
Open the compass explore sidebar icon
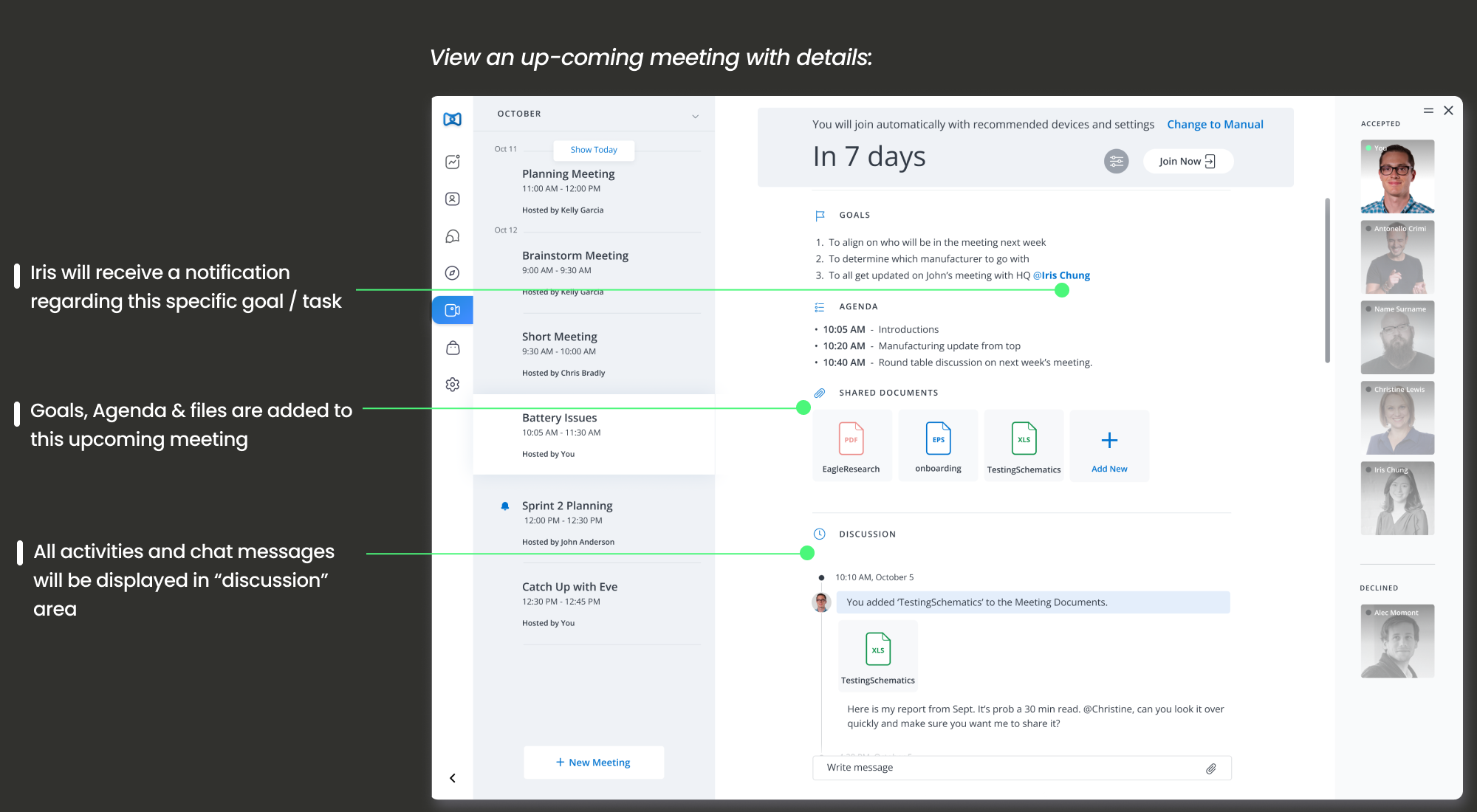click(x=453, y=273)
